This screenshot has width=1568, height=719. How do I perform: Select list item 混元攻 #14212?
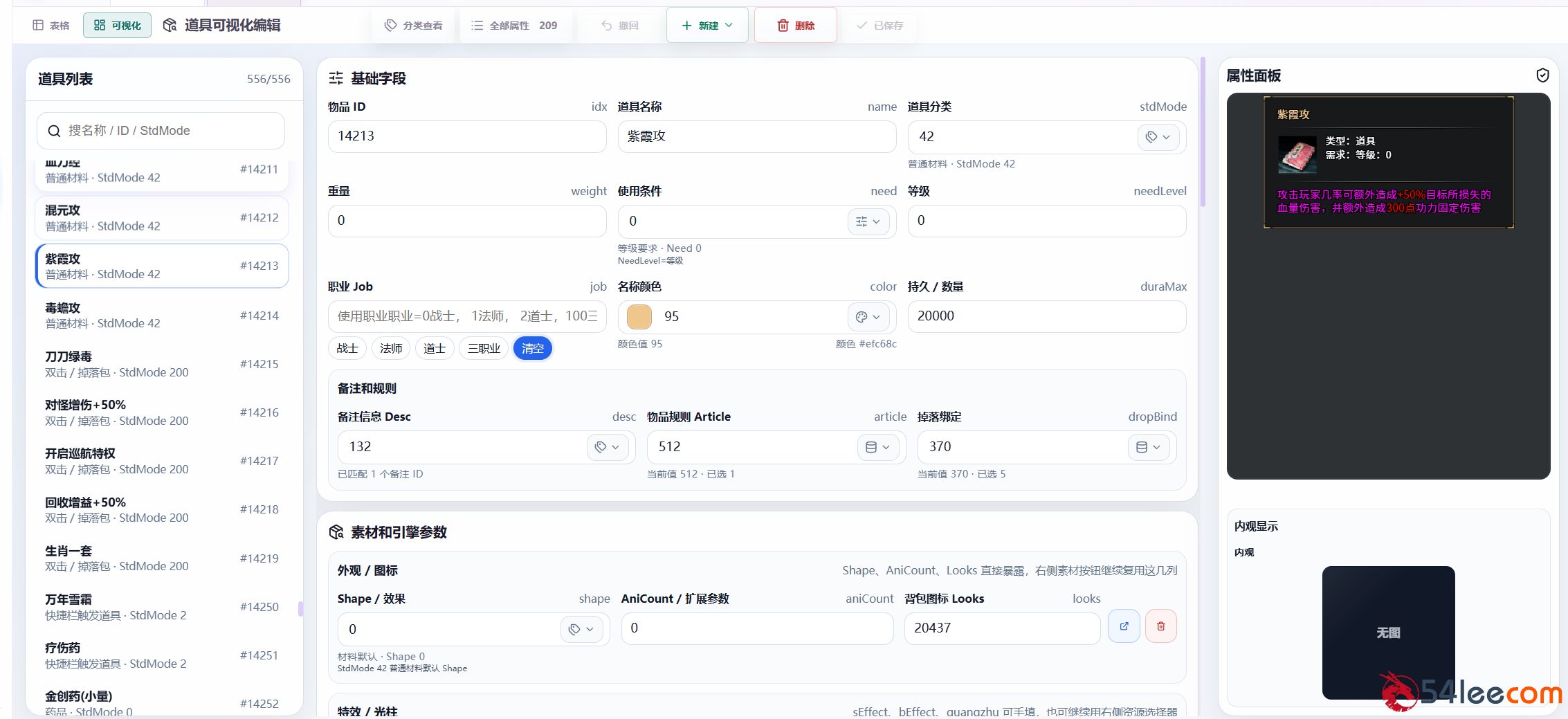pyautogui.click(x=162, y=218)
